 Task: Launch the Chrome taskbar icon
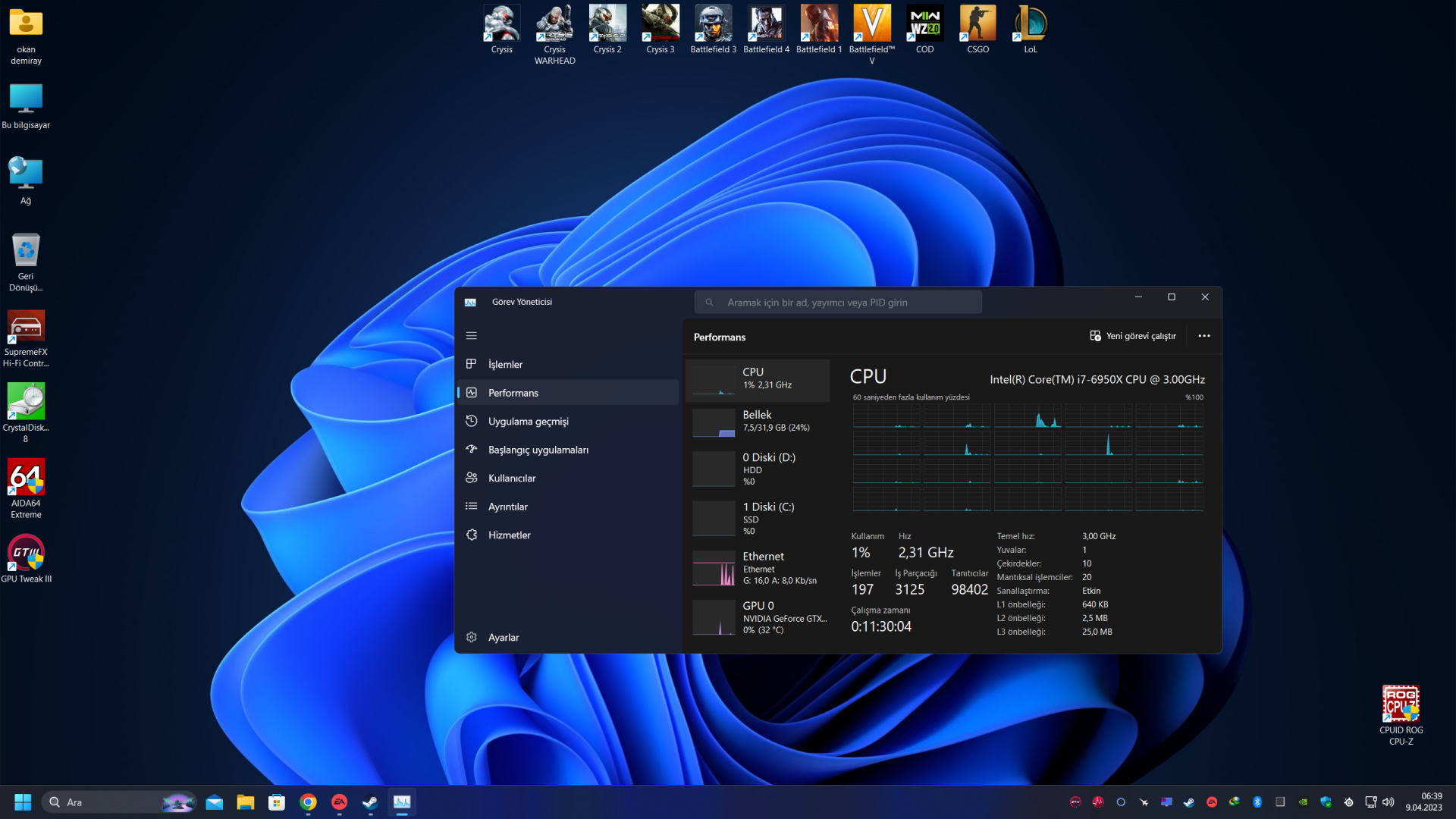(308, 802)
